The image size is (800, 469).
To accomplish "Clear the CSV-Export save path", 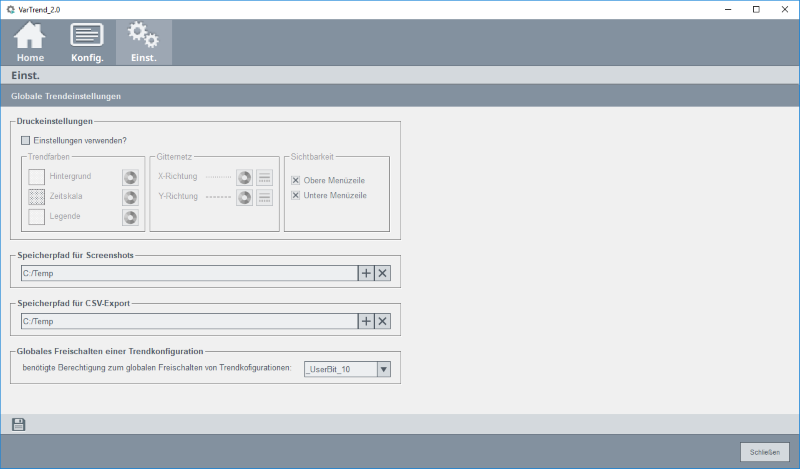I will coord(383,321).
